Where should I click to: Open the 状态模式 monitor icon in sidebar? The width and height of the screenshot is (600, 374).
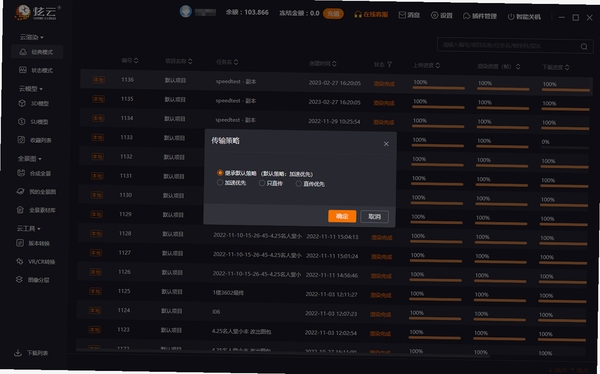tap(23, 70)
